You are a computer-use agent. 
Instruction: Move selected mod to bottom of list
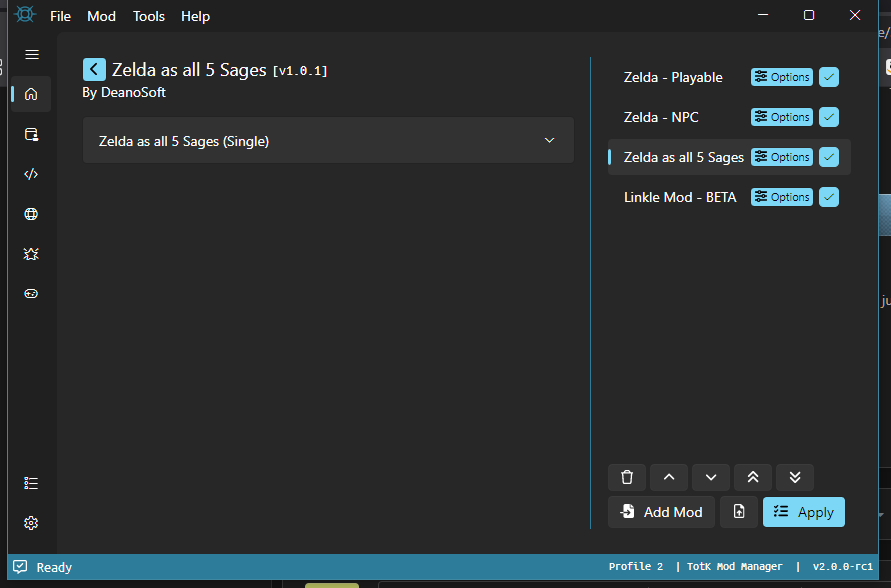pos(795,477)
